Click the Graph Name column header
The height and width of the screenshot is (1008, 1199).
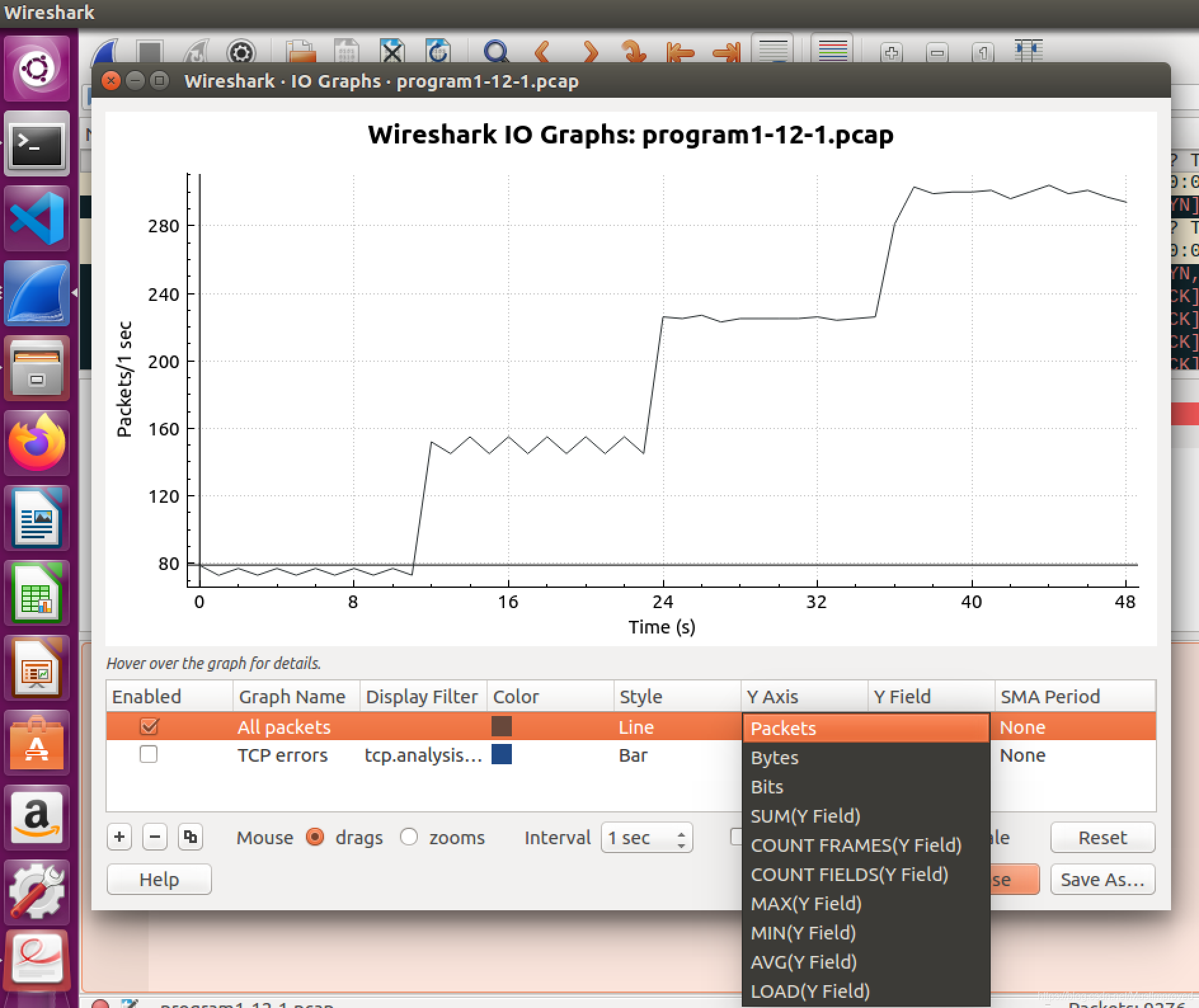297,696
